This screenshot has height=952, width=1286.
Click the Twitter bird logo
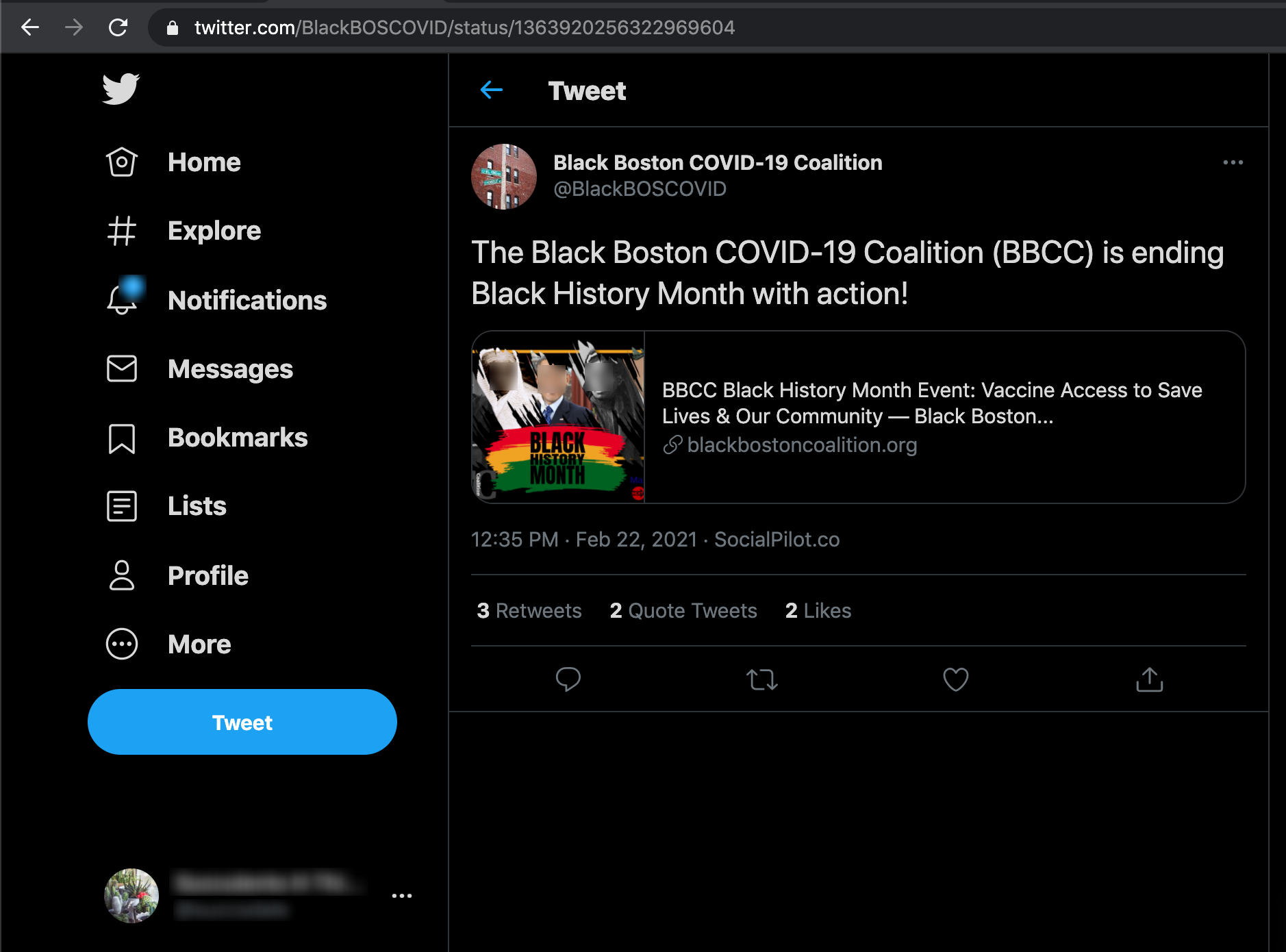(x=121, y=89)
